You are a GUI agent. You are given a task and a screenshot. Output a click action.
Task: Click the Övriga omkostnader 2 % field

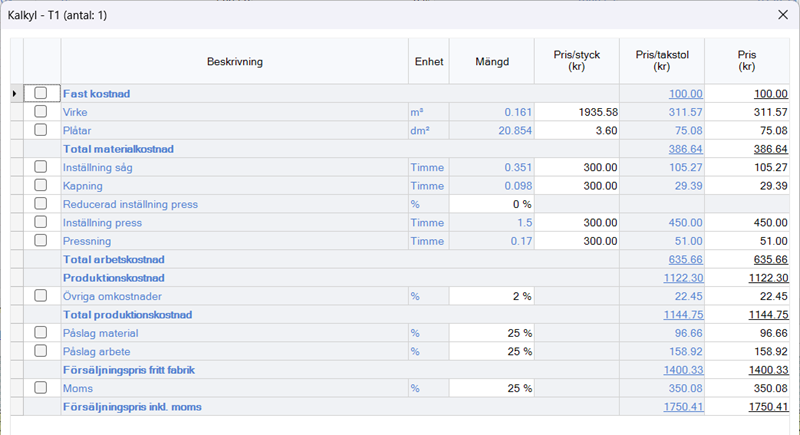492,296
